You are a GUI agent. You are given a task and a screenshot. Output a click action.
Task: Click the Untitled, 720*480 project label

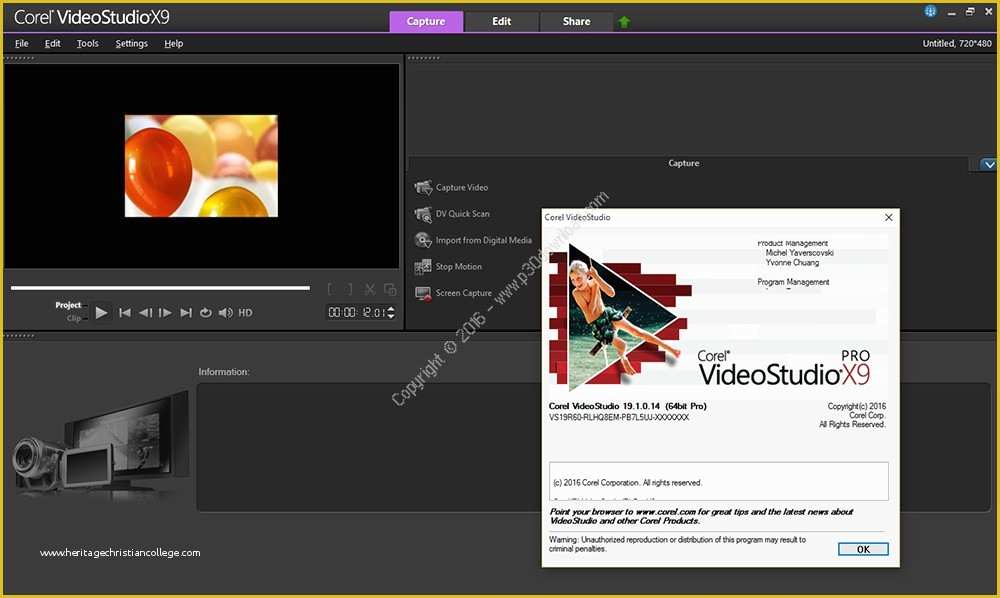[x=957, y=43]
